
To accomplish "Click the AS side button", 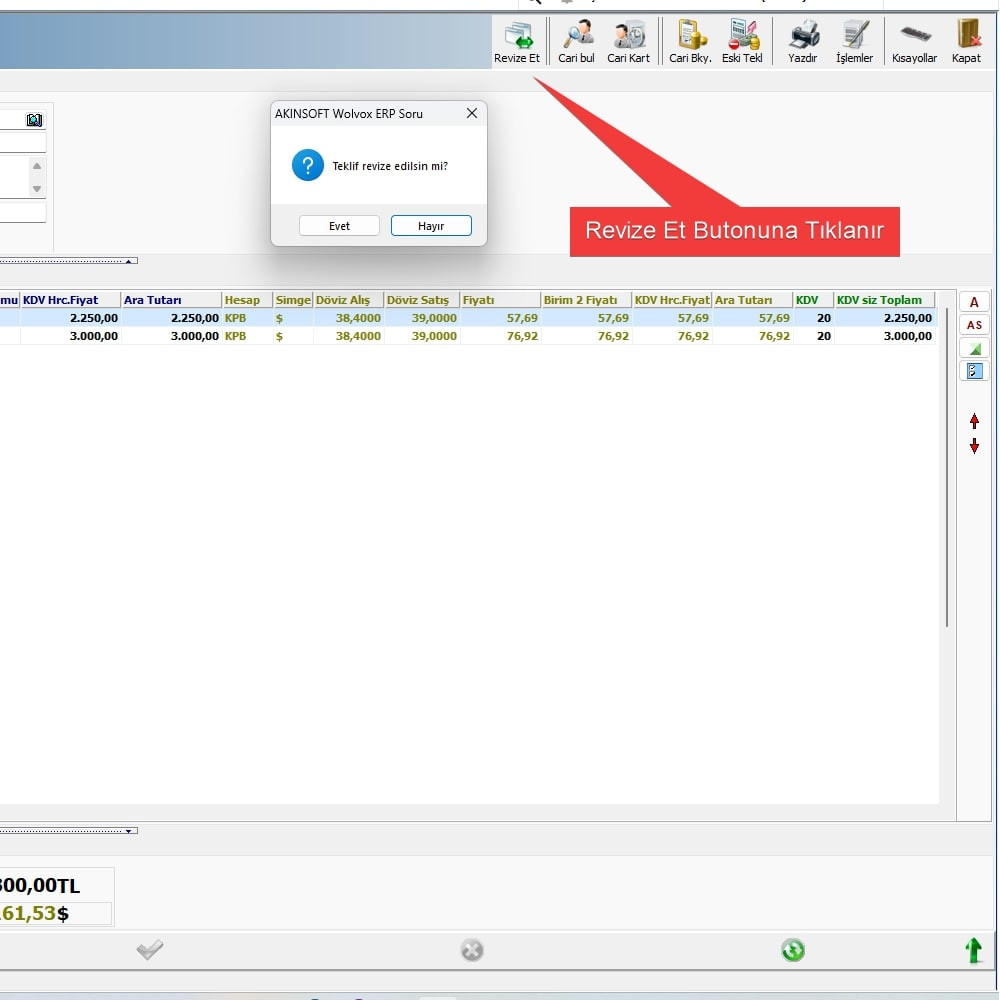I will coord(974,325).
